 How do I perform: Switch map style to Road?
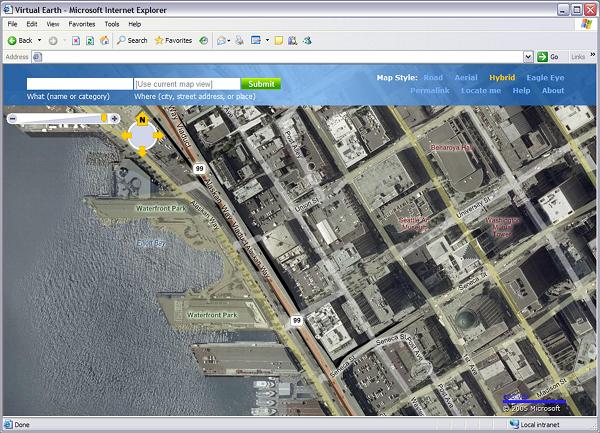[x=433, y=78]
